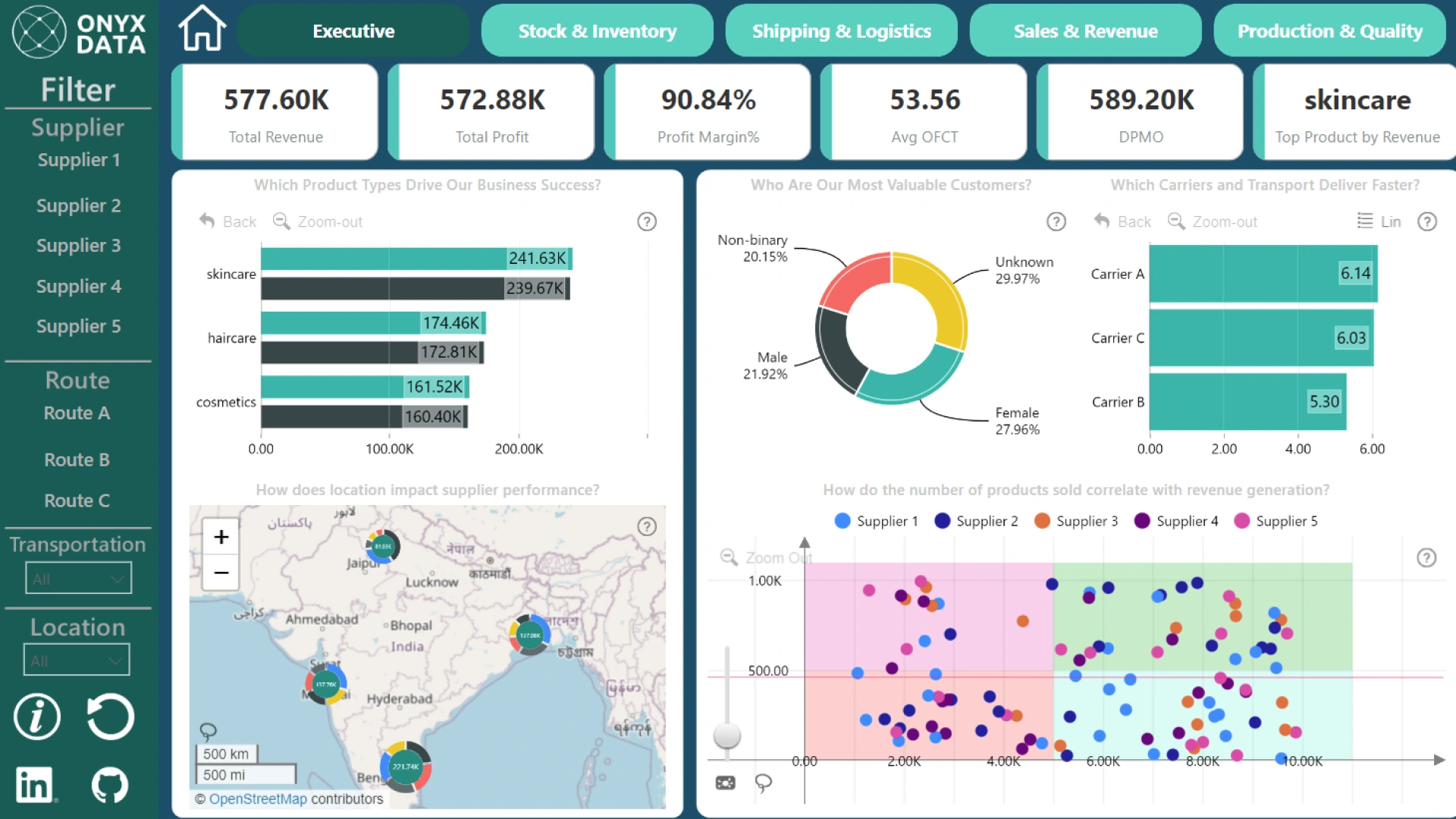Switch to Shipping & Logistics tab
The image size is (1456, 819).
[x=842, y=30]
